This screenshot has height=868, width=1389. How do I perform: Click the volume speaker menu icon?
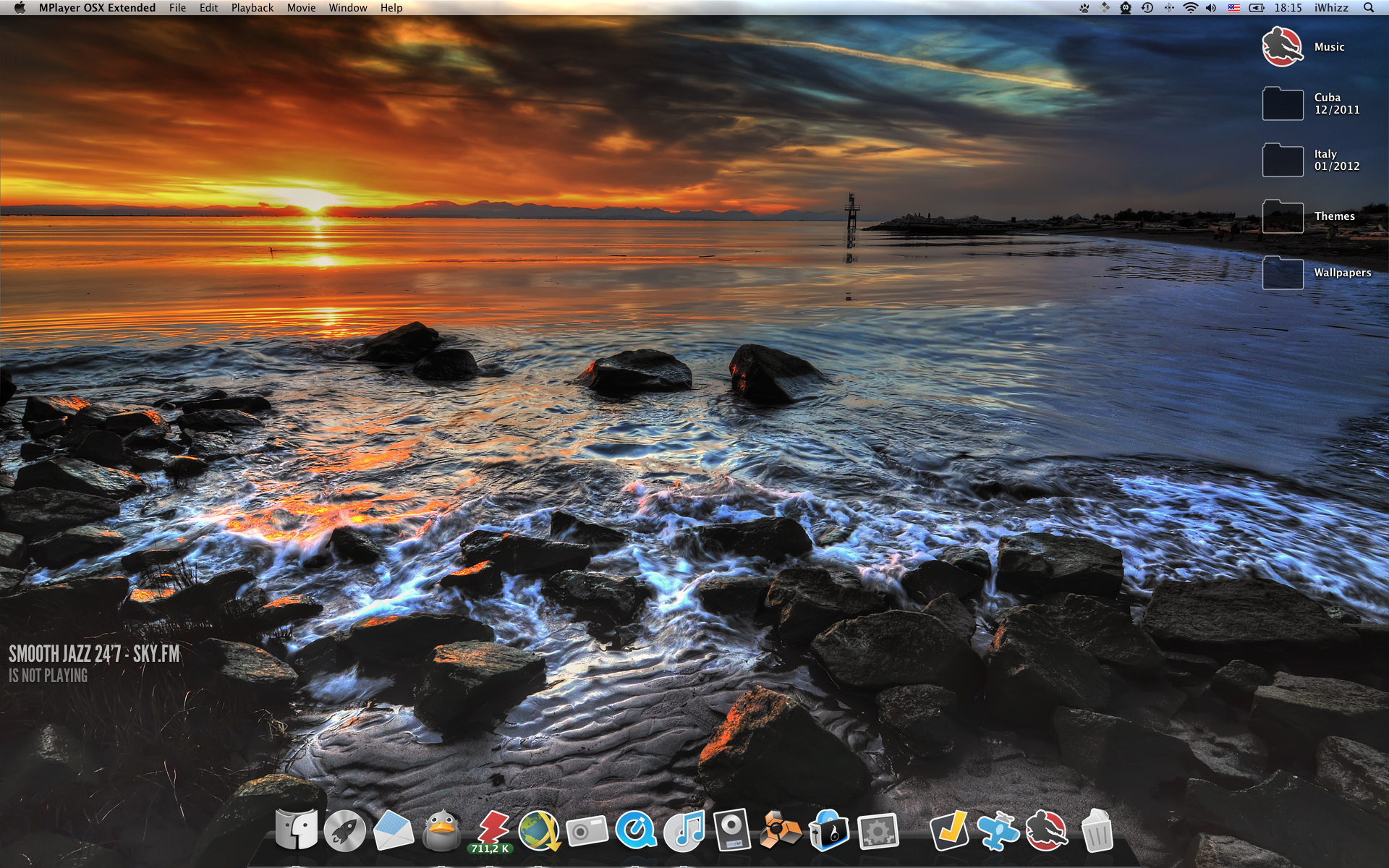tap(1212, 8)
